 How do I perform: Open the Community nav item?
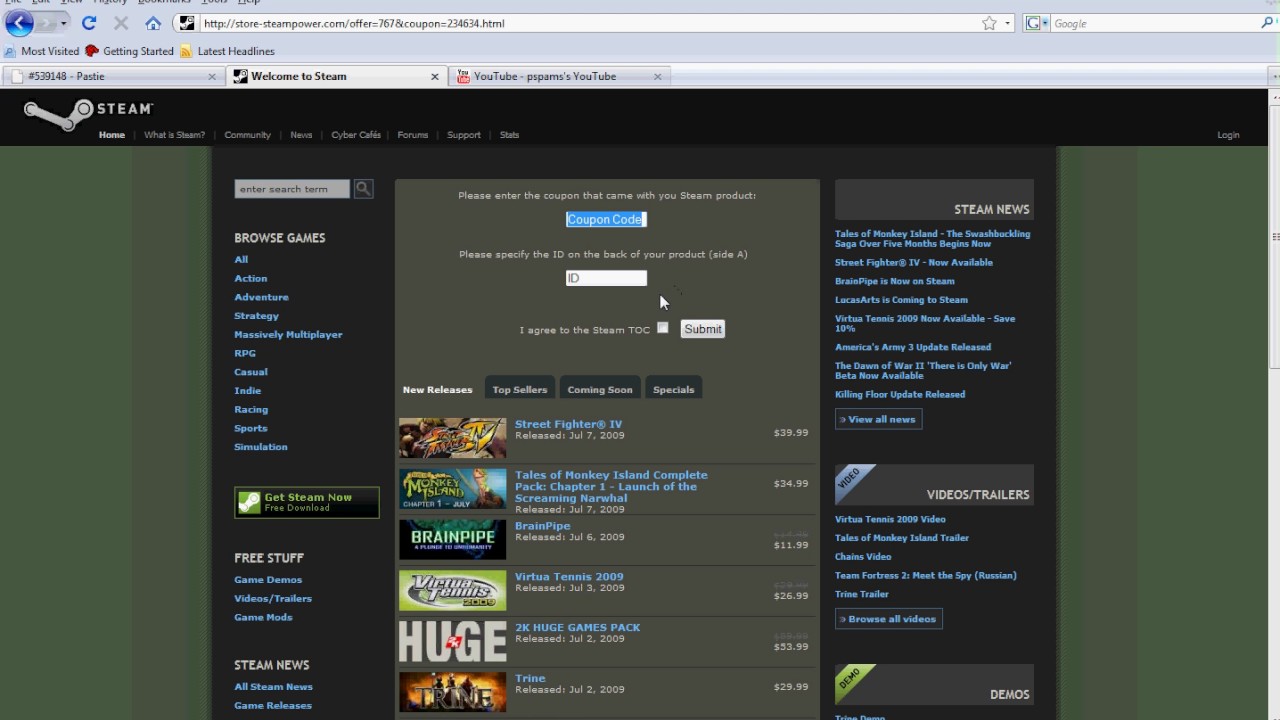pyautogui.click(x=247, y=135)
